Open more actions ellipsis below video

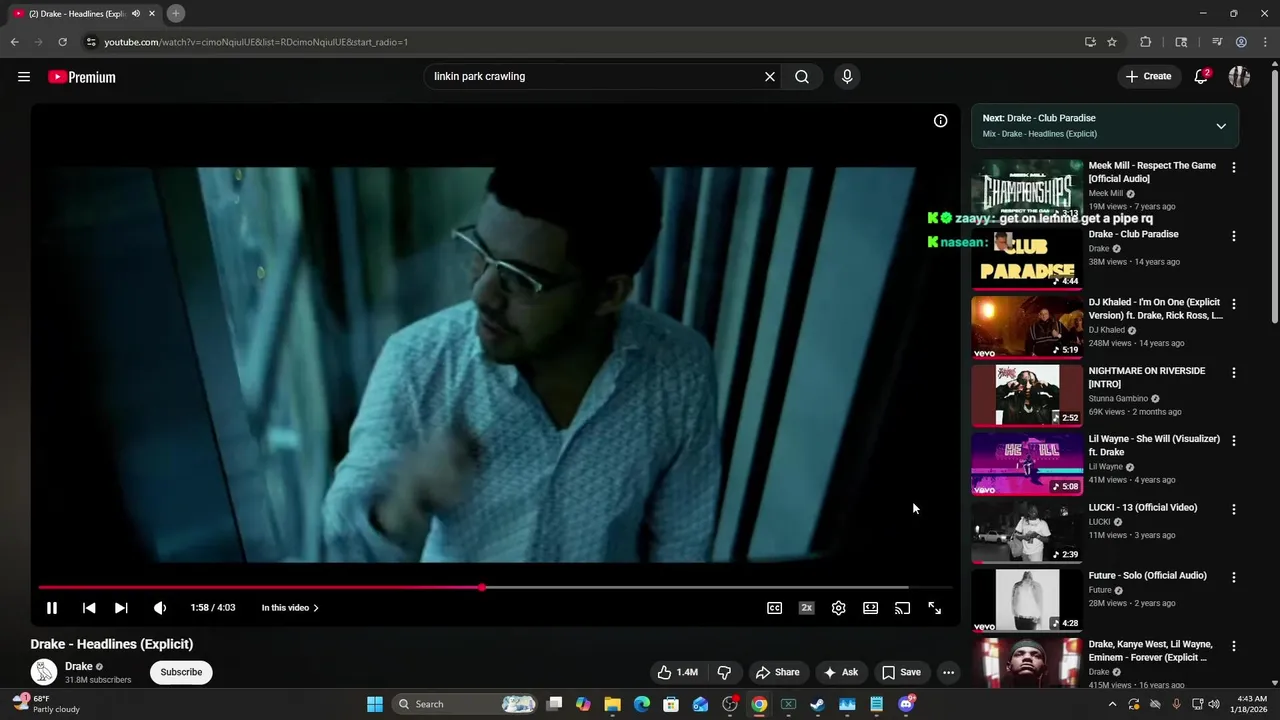pyautogui.click(x=948, y=672)
